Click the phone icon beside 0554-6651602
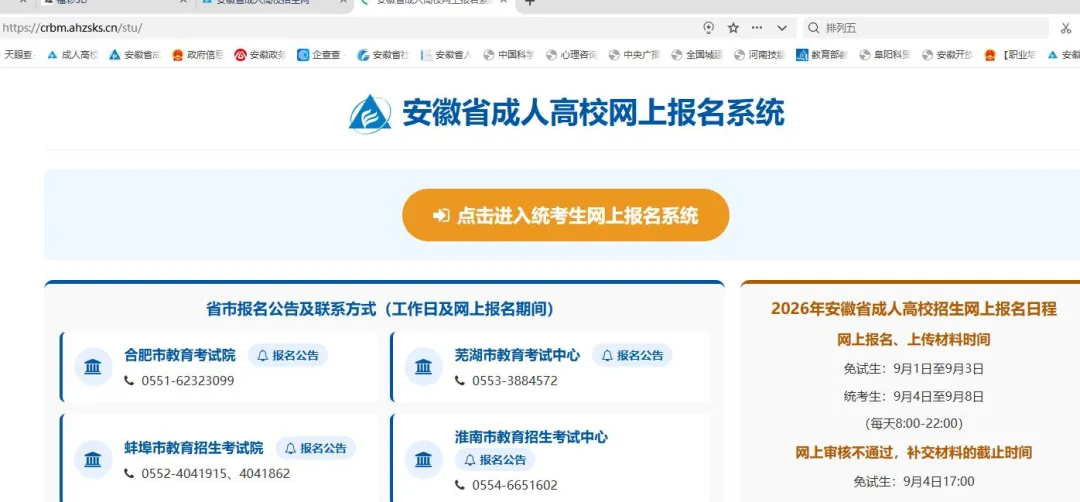This screenshot has width=1080, height=502. pos(460,485)
